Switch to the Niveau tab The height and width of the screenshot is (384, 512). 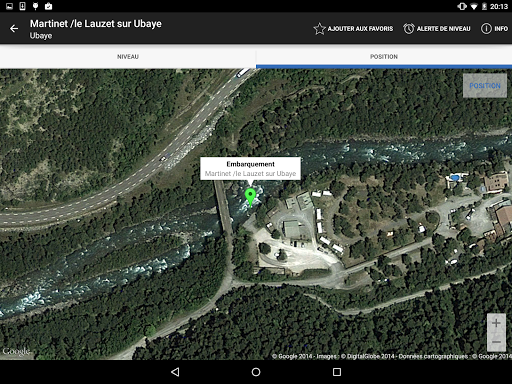click(128, 57)
